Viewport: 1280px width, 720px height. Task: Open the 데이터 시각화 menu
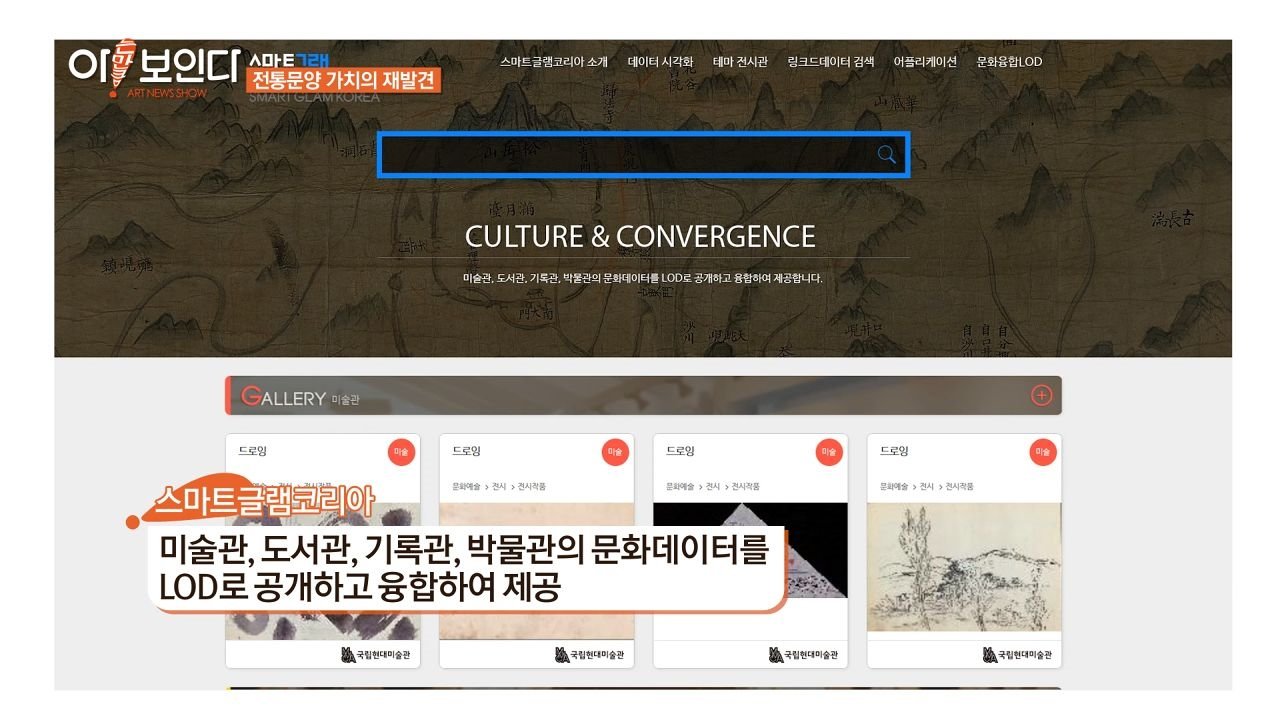pos(660,62)
